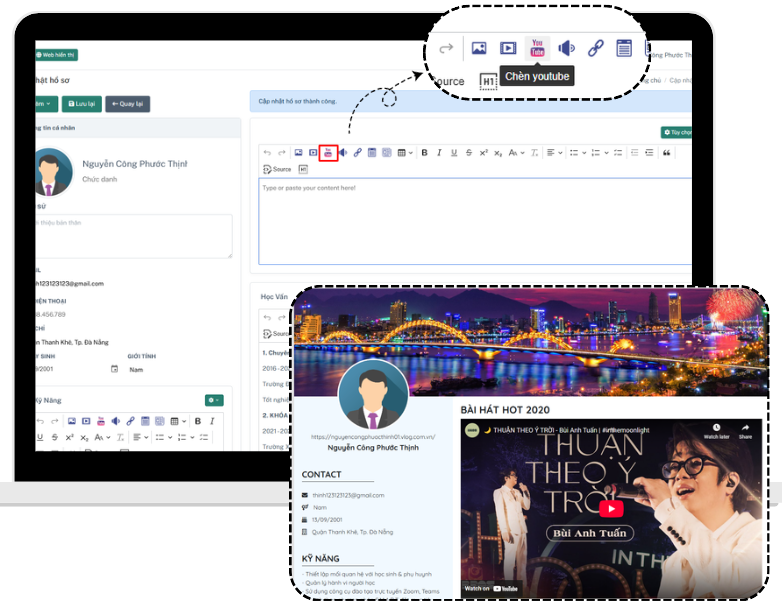The width and height of the screenshot is (782, 612).
Task: Open the text alignment dropdown in main editor toolbar
Action: [555, 153]
